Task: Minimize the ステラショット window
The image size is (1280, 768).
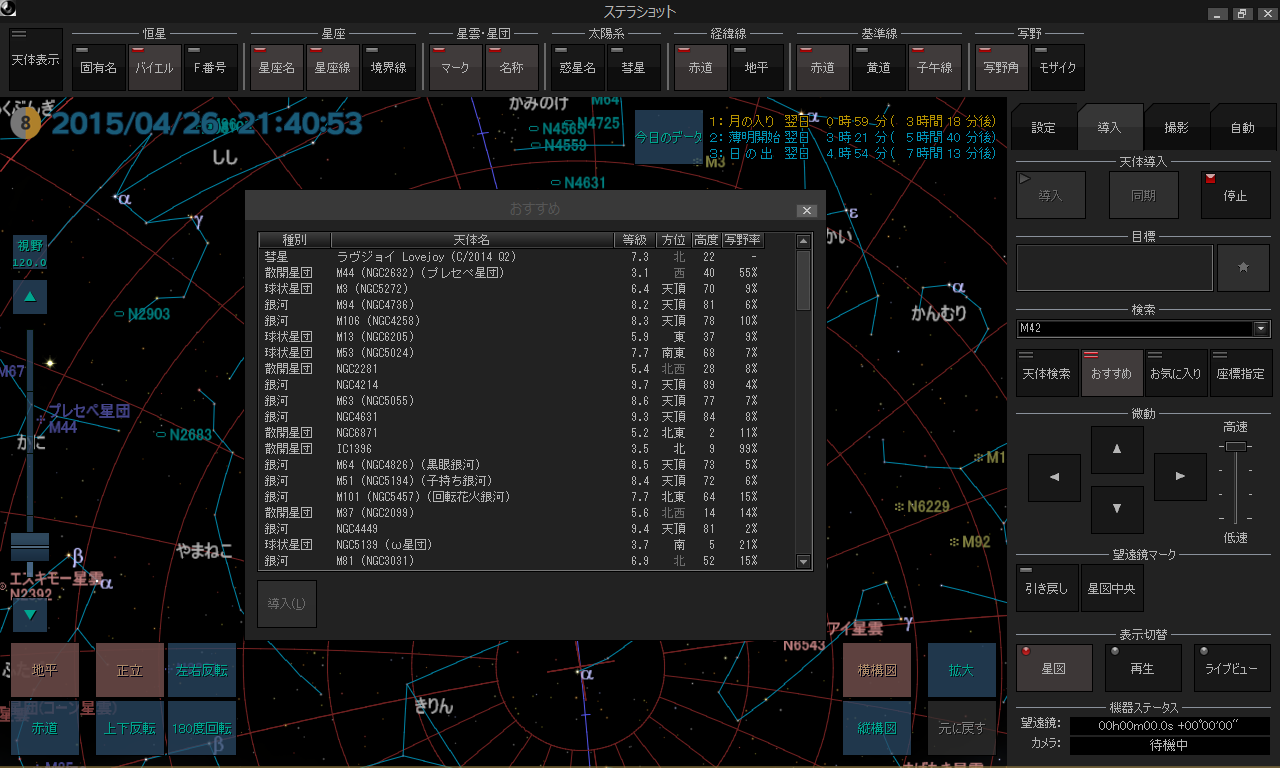Action: coord(1217,13)
